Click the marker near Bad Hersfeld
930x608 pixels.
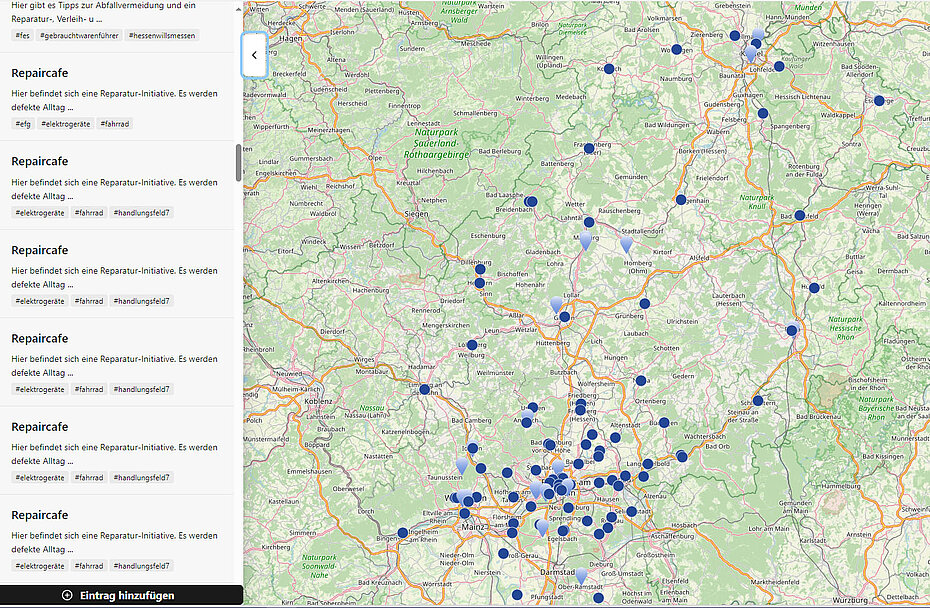coord(798,214)
